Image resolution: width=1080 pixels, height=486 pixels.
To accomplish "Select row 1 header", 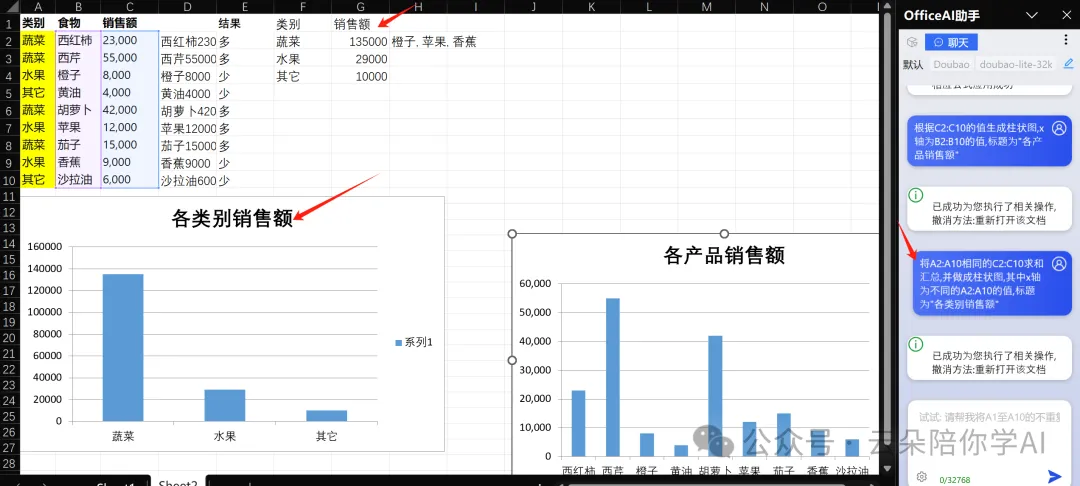I will (x=10, y=23).
